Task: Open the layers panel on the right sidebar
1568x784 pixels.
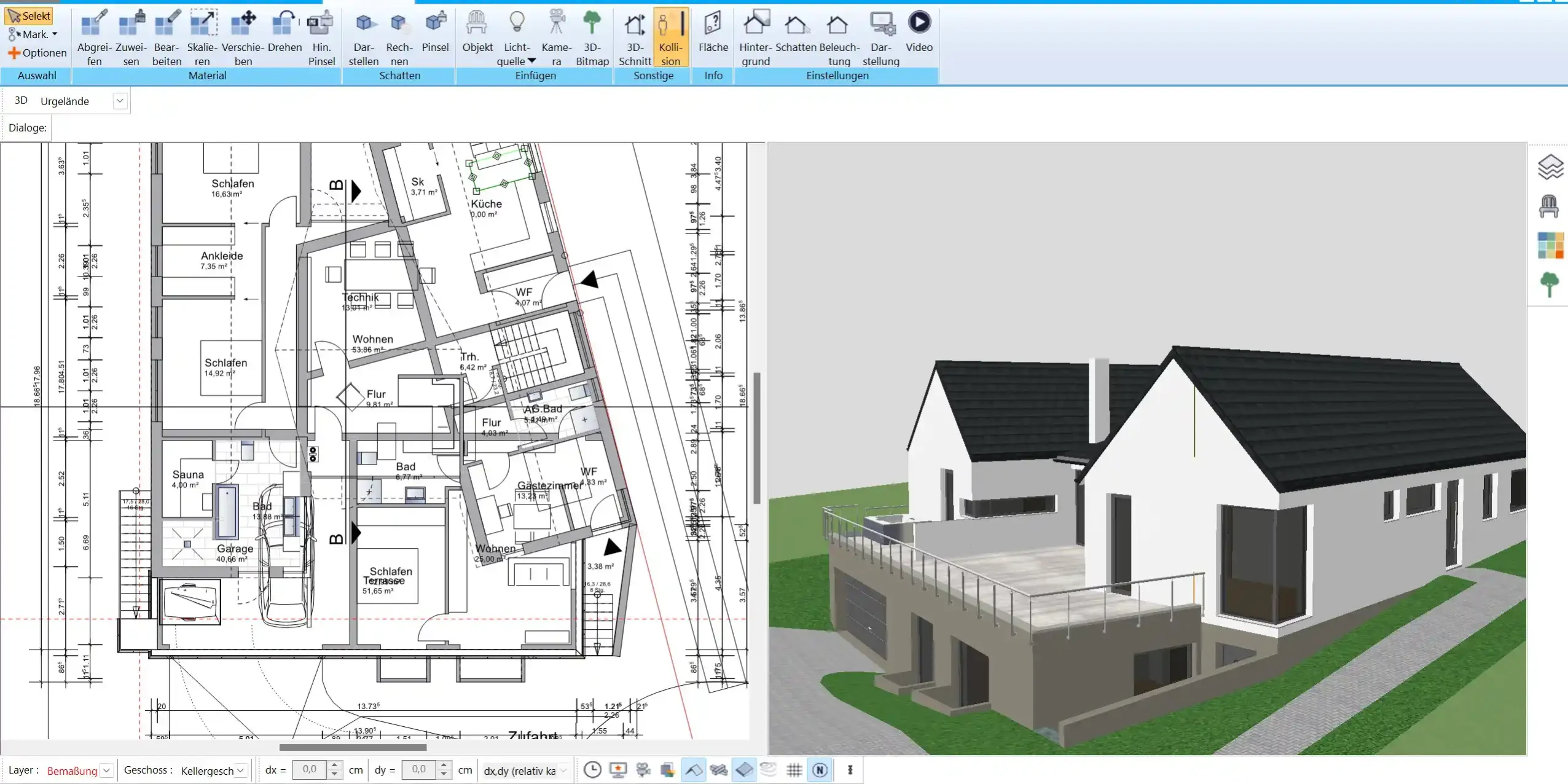Action: click(1551, 167)
